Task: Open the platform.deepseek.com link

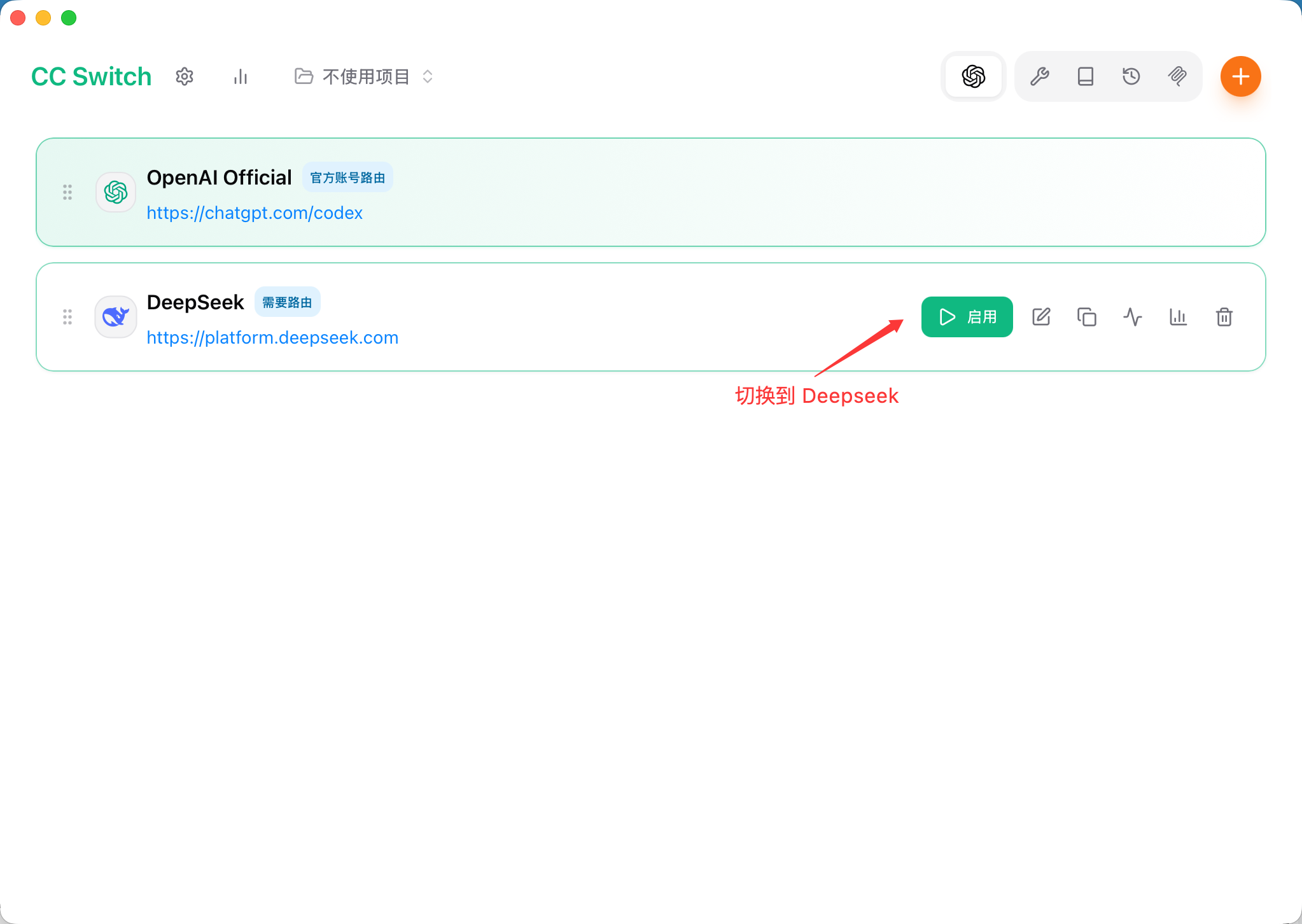Action: tap(272, 337)
